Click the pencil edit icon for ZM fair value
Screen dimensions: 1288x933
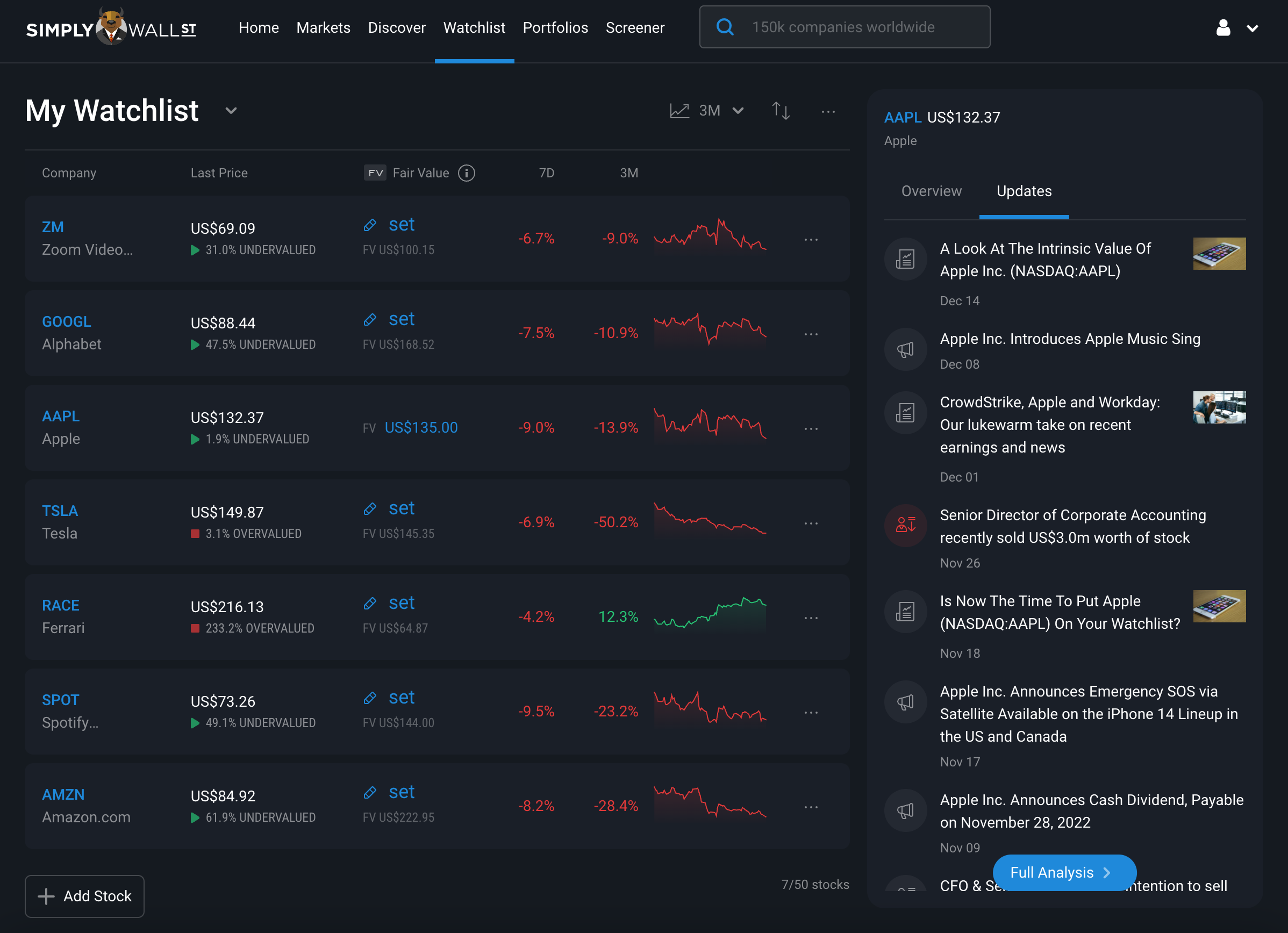370,225
